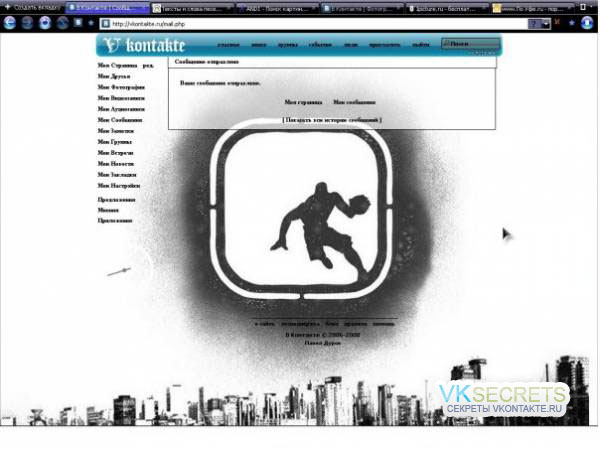Image resolution: width=600 pixels, height=450 pixels.
Task: Switch to the 'ipicture.ru - бесплат...' tab
Action: (x=447, y=8)
